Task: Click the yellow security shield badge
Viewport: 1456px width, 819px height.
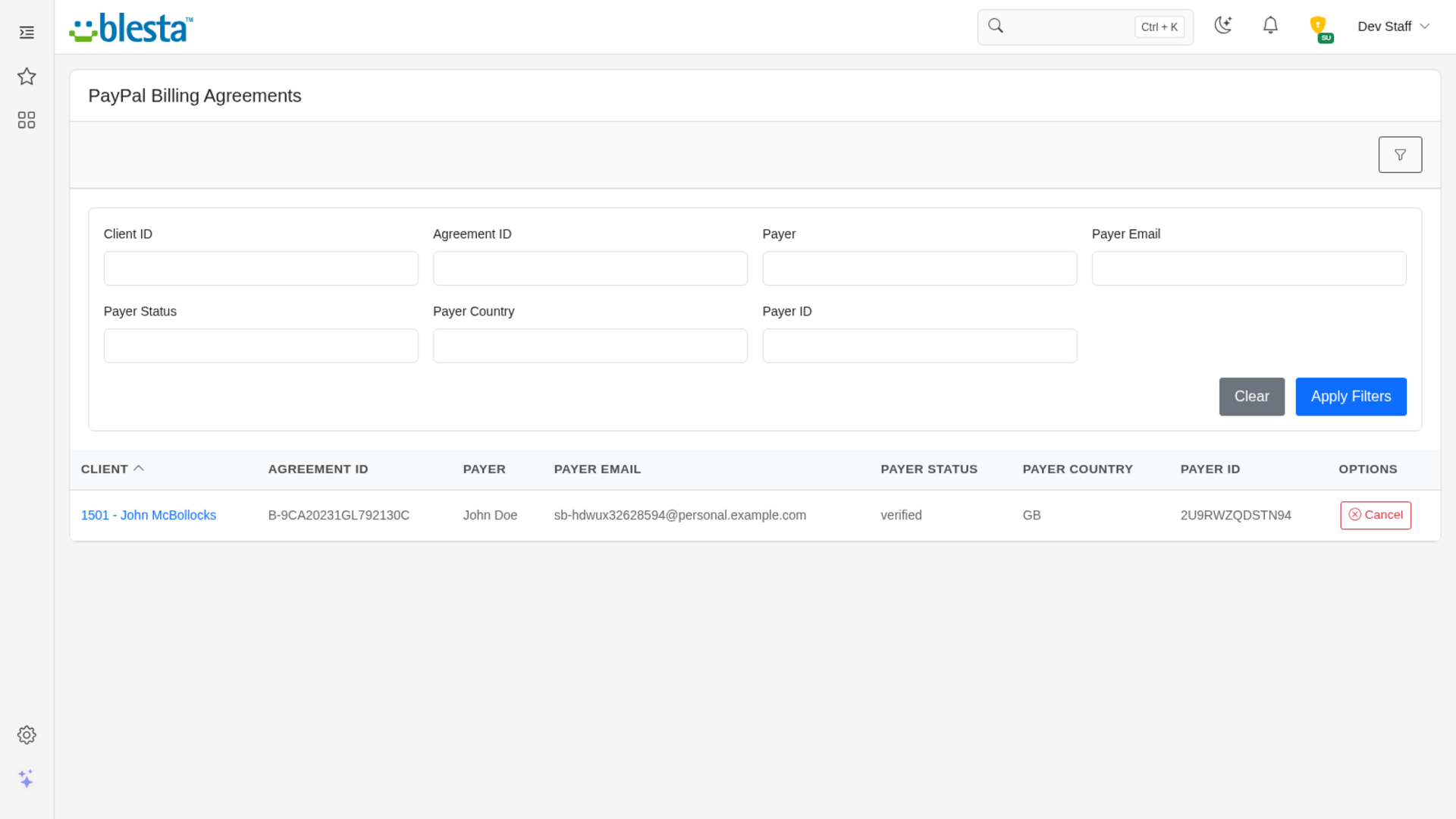Action: pos(1319,27)
